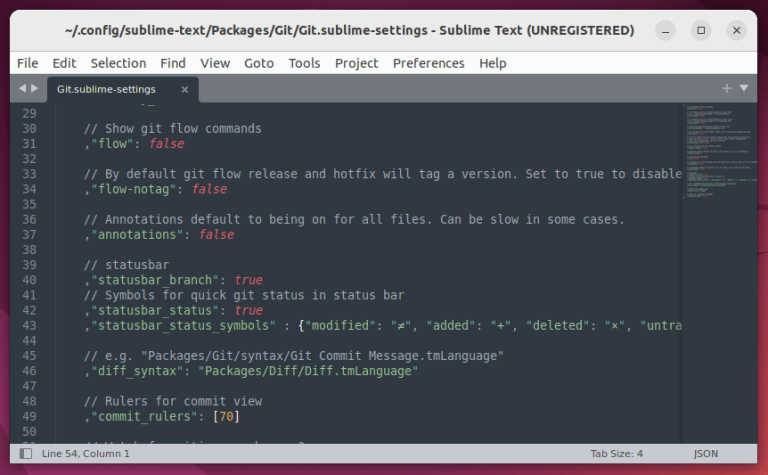Click the next tab right arrow
Image resolution: width=768 pixels, height=475 pixels.
35,89
